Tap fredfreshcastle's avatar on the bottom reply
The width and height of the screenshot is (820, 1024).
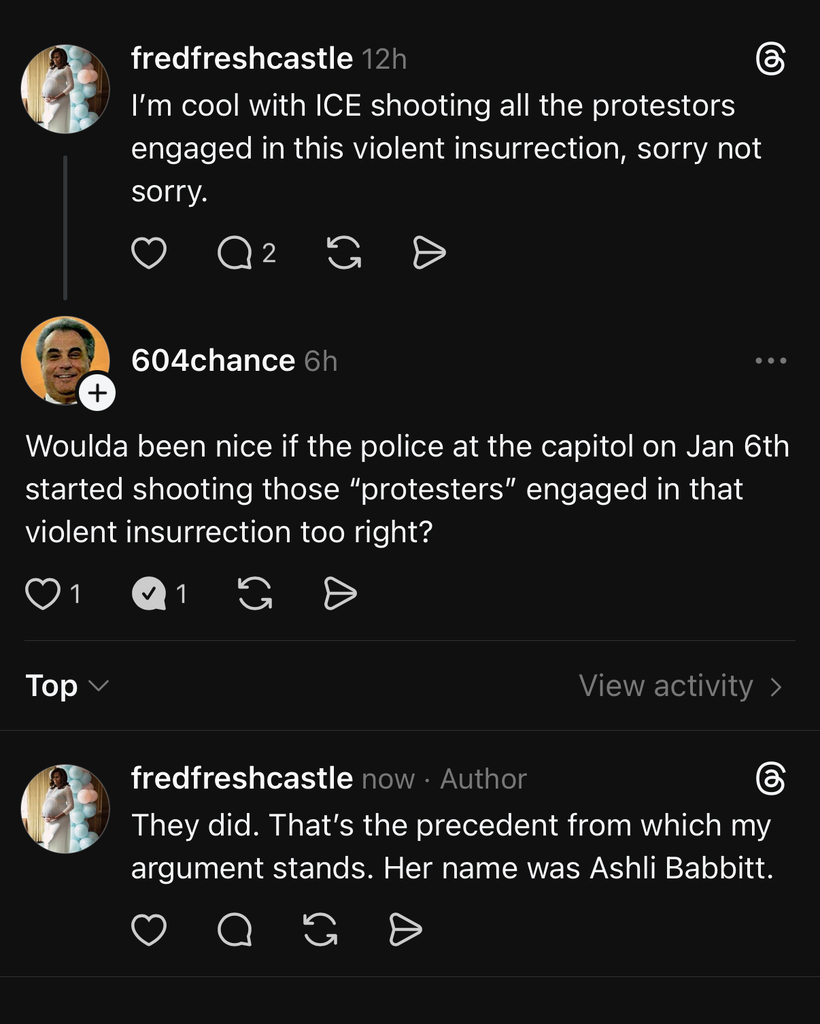click(65, 808)
